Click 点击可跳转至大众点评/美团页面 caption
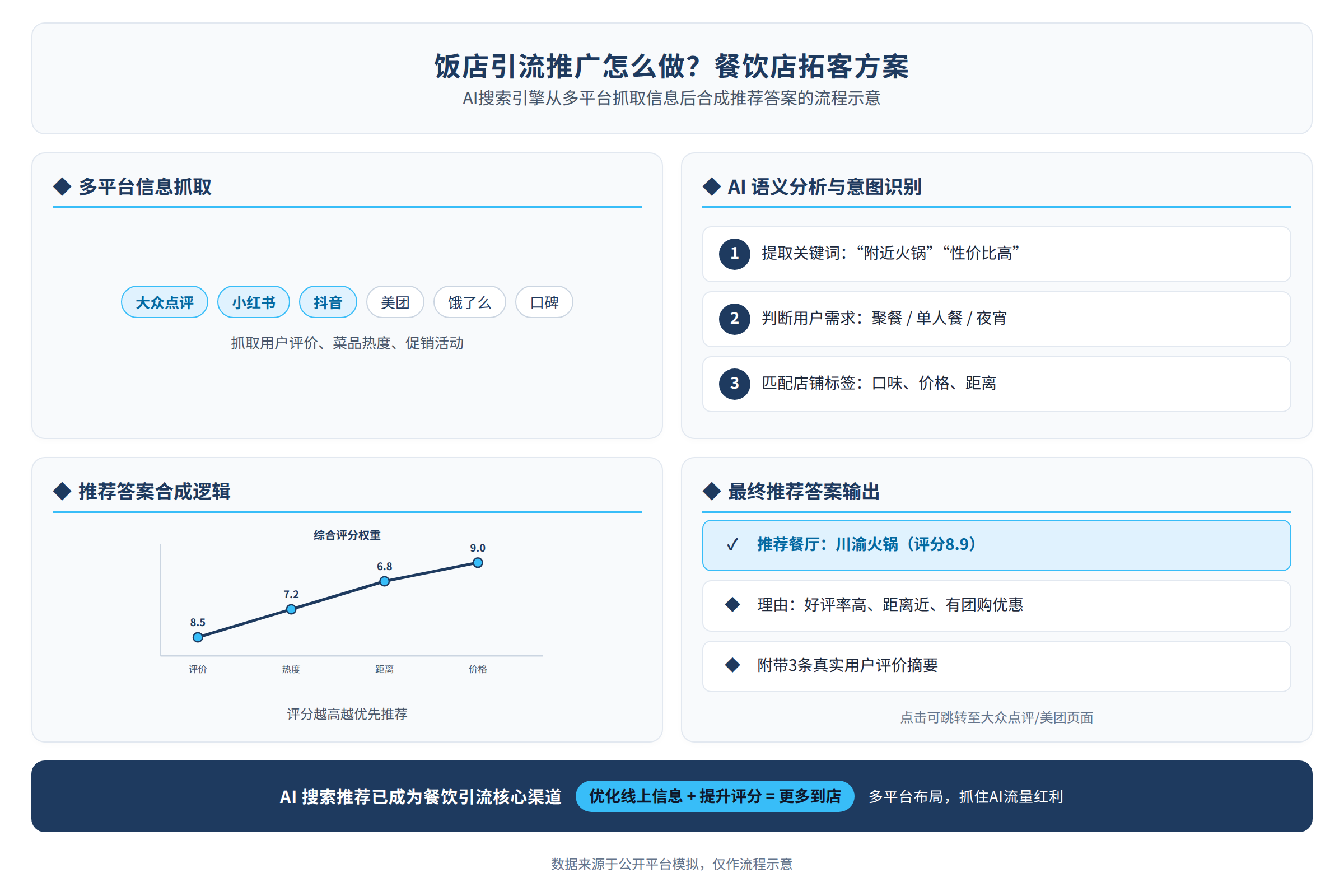1344x896 pixels. click(x=997, y=717)
